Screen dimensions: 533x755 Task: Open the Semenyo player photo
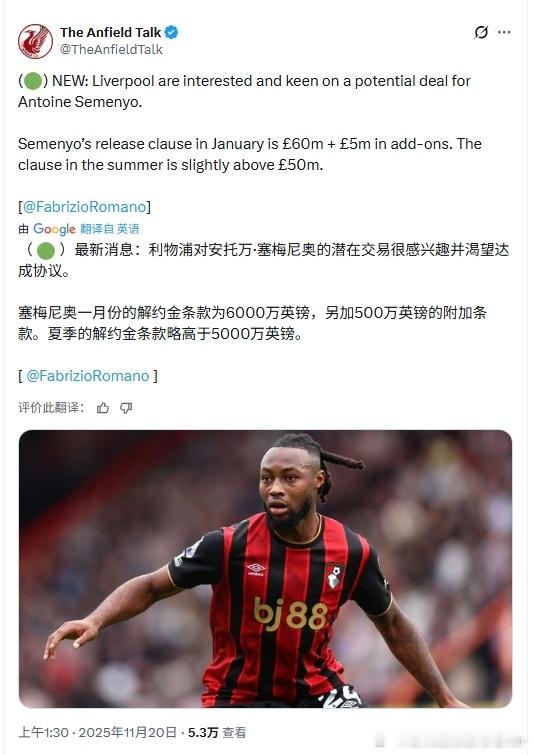265,569
